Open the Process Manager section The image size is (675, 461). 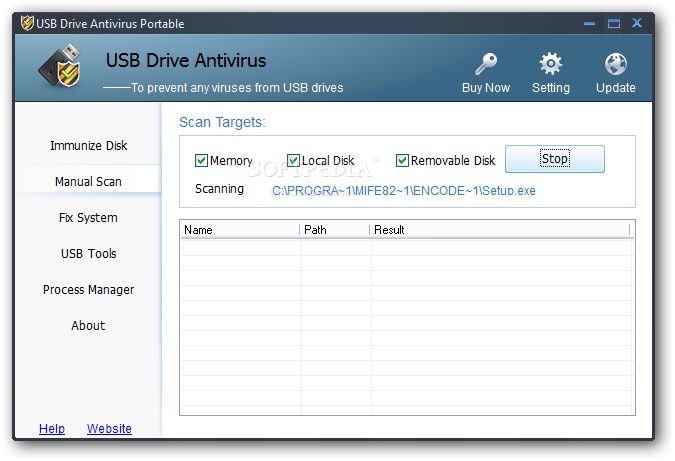click(89, 290)
